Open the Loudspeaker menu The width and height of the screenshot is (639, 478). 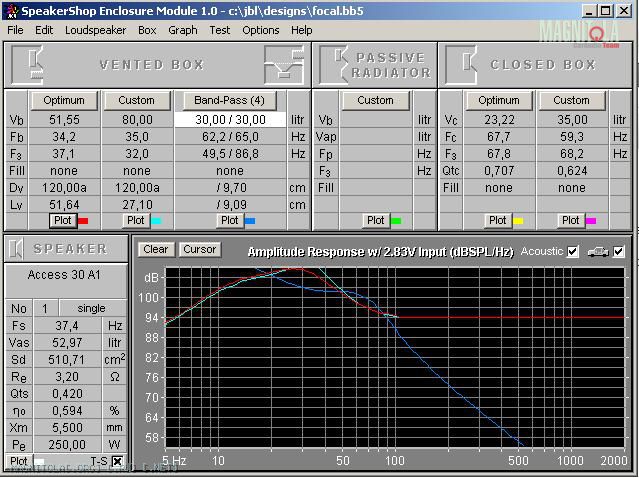click(95, 30)
